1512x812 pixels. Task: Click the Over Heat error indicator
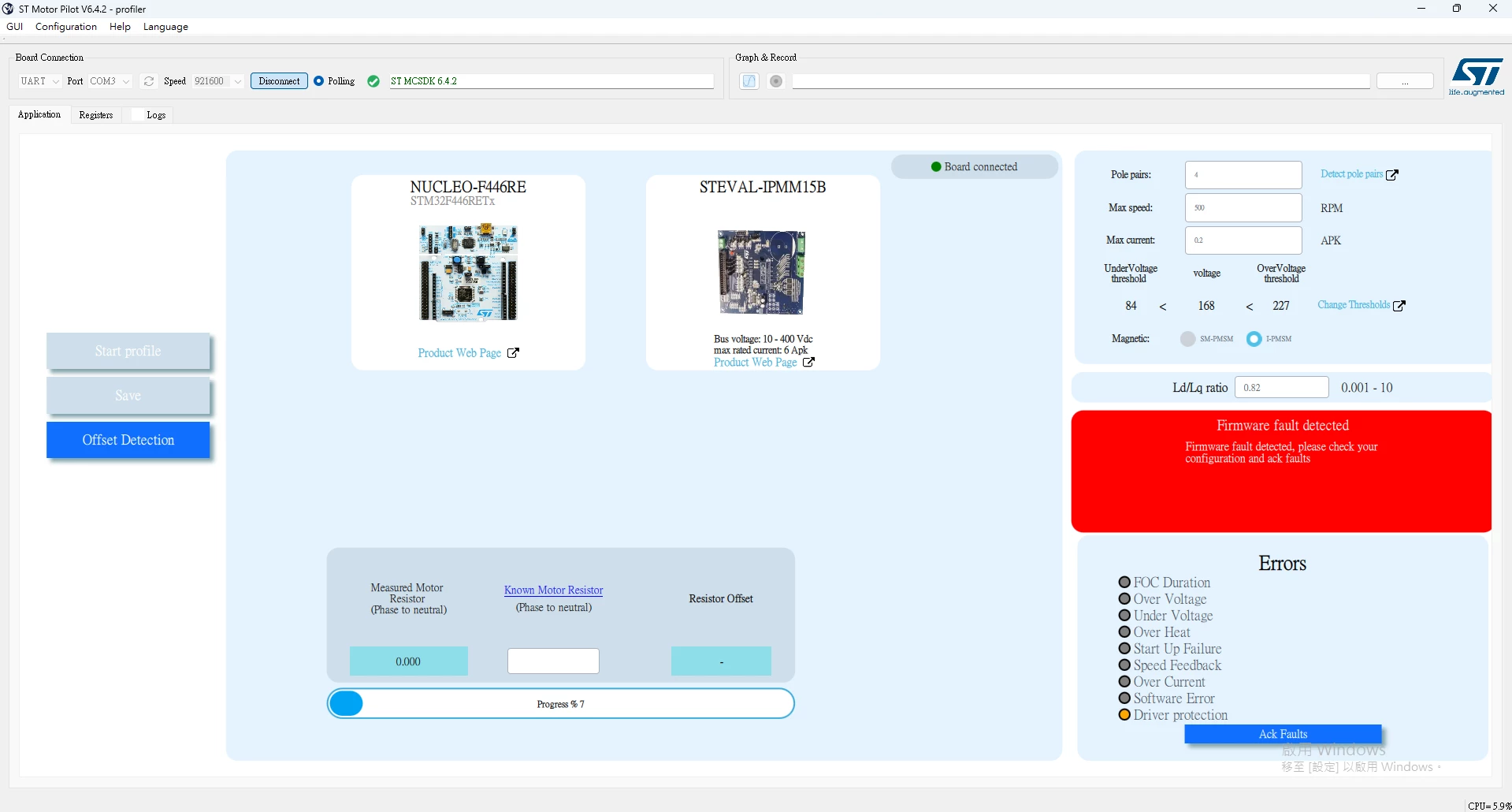[x=1124, y=632]
